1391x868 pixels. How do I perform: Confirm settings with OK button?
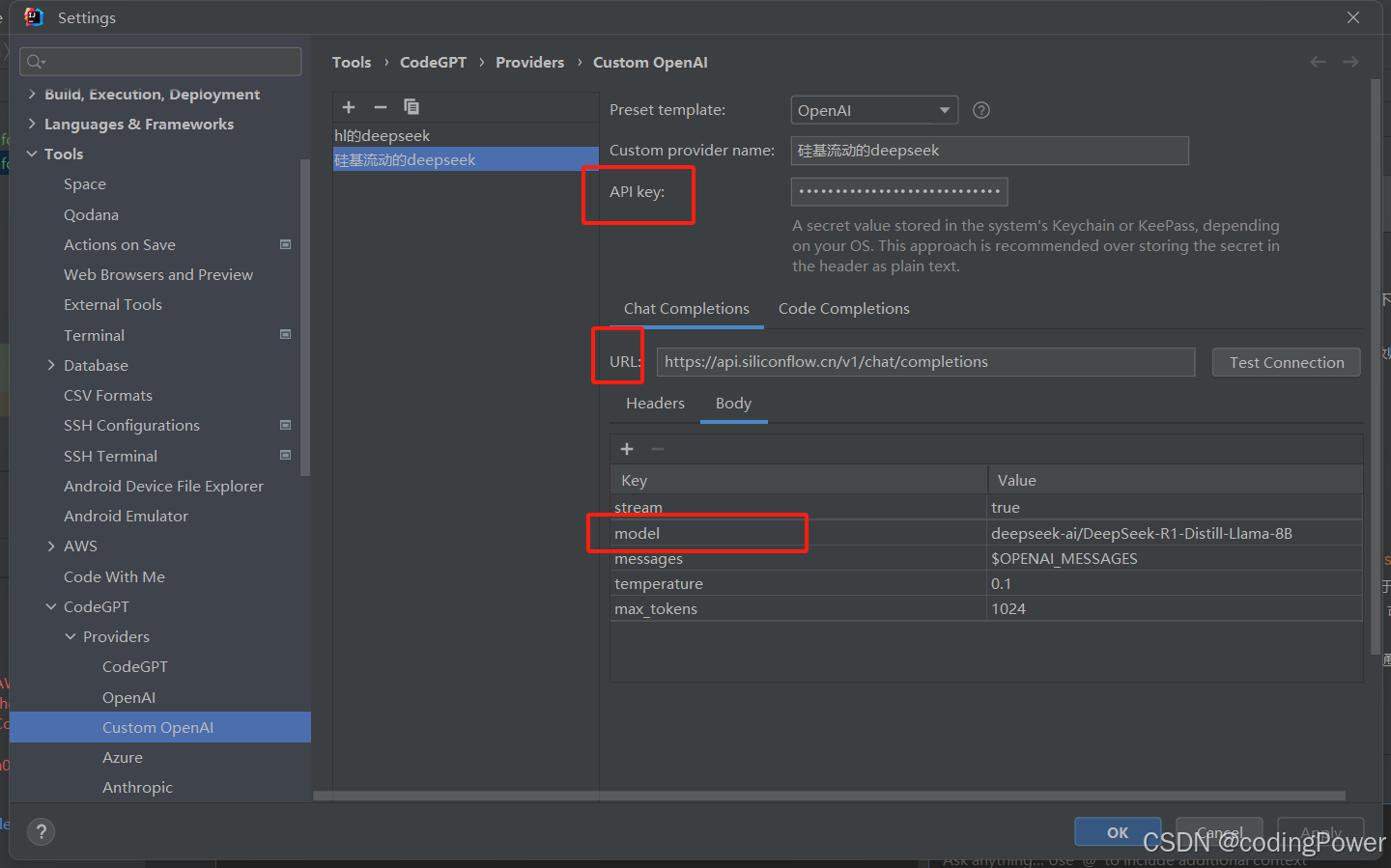tap(1118, 832)
